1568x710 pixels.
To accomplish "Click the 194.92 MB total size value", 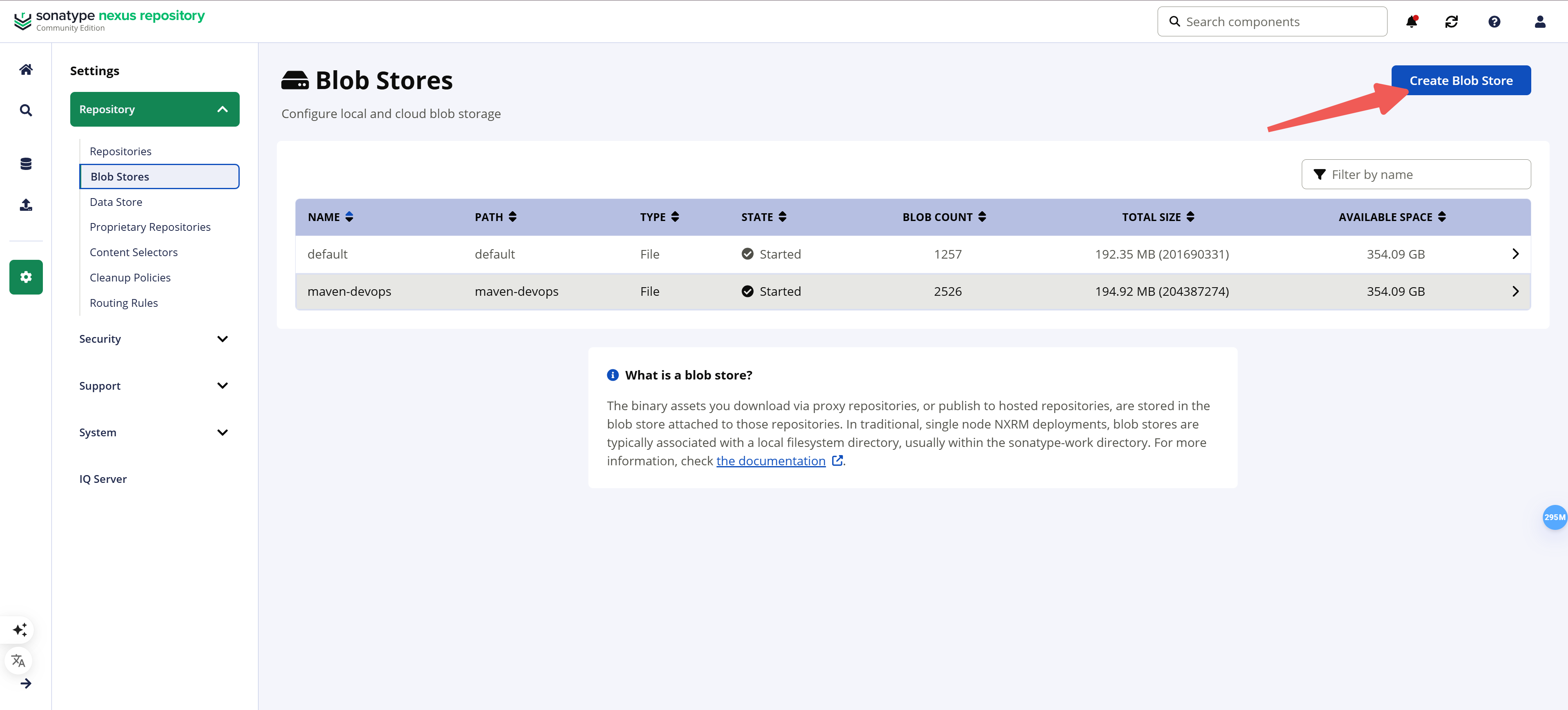I will pyautogui.click(x=1162, y=292).
